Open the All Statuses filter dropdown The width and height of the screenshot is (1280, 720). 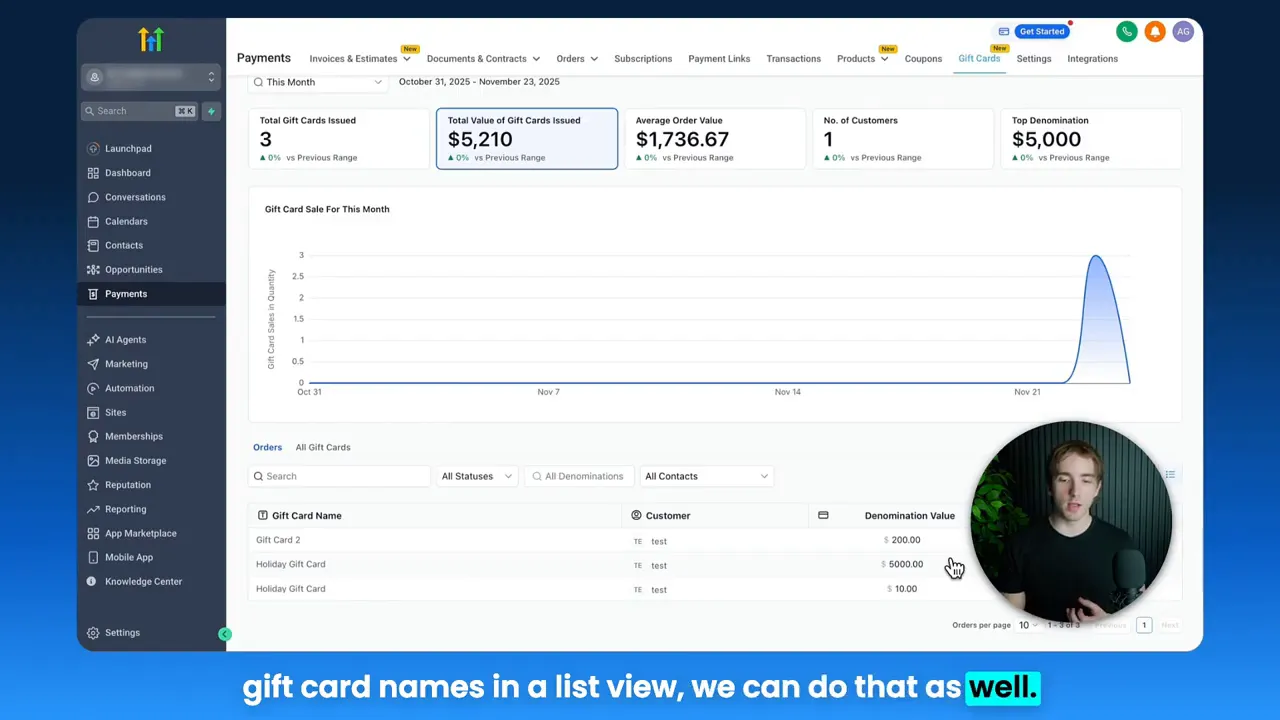pyautogui.click(x=476, y=476)
